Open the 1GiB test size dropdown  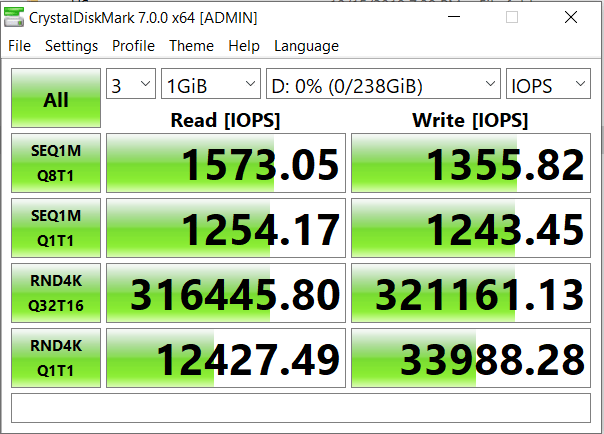[211, 84]
